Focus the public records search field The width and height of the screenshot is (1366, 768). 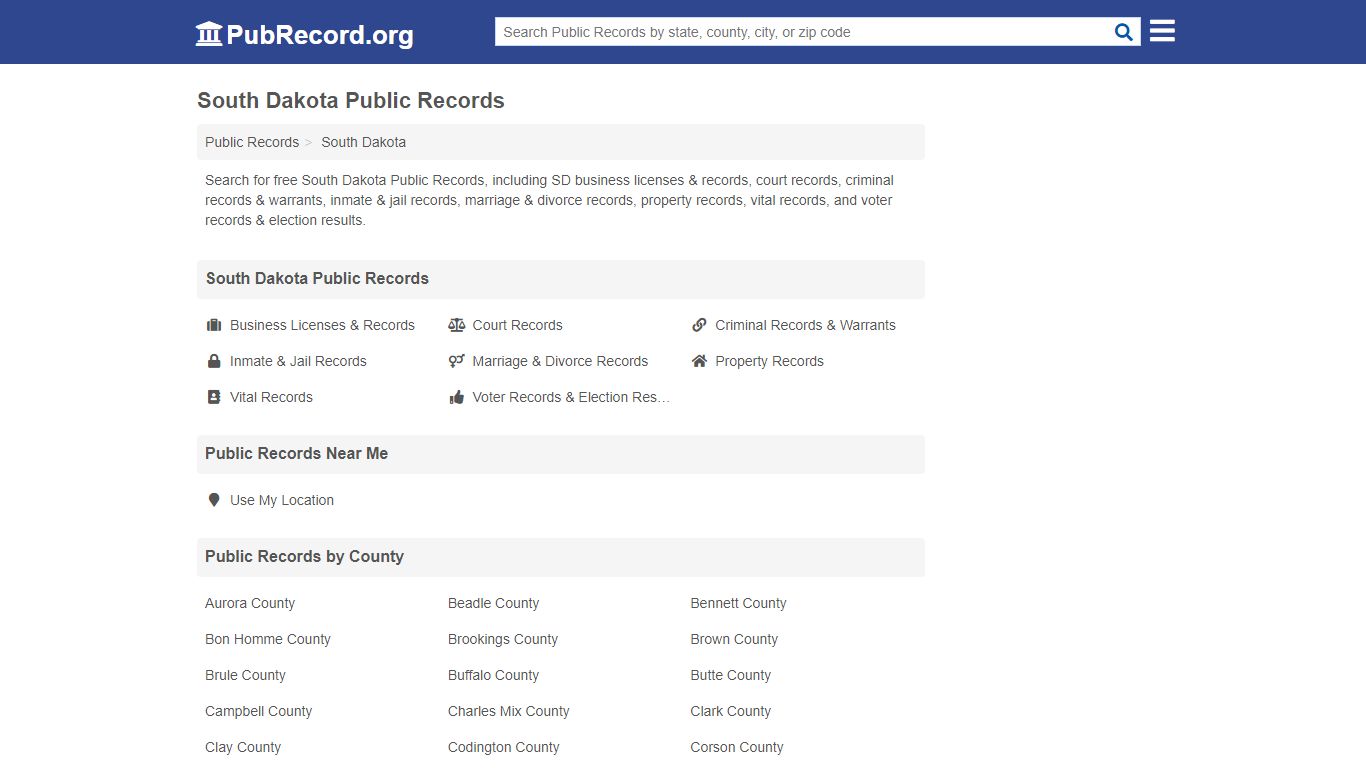(805, 32)
